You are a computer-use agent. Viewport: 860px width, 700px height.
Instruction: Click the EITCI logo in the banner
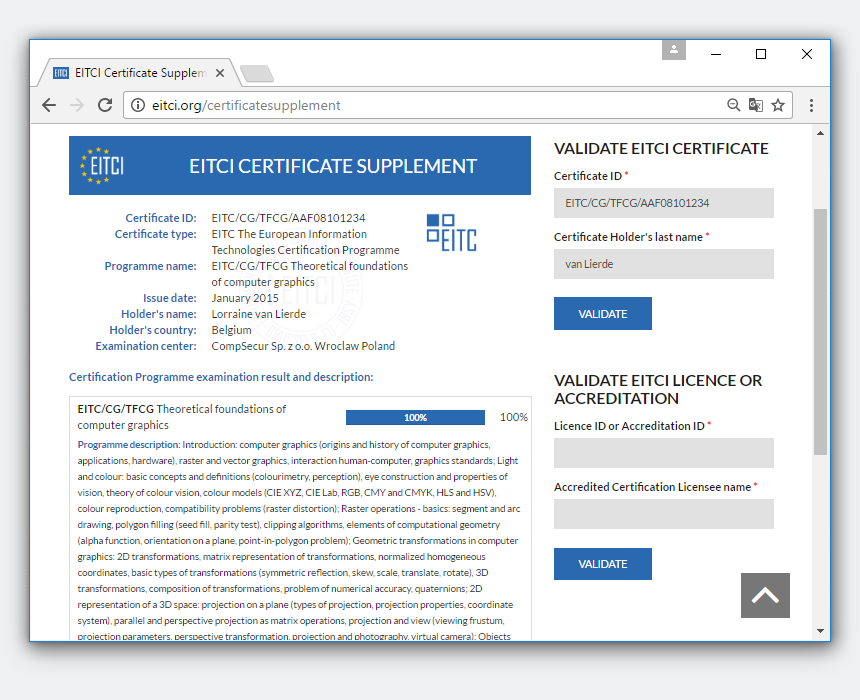pyautogui.click(x=101, y=166)
